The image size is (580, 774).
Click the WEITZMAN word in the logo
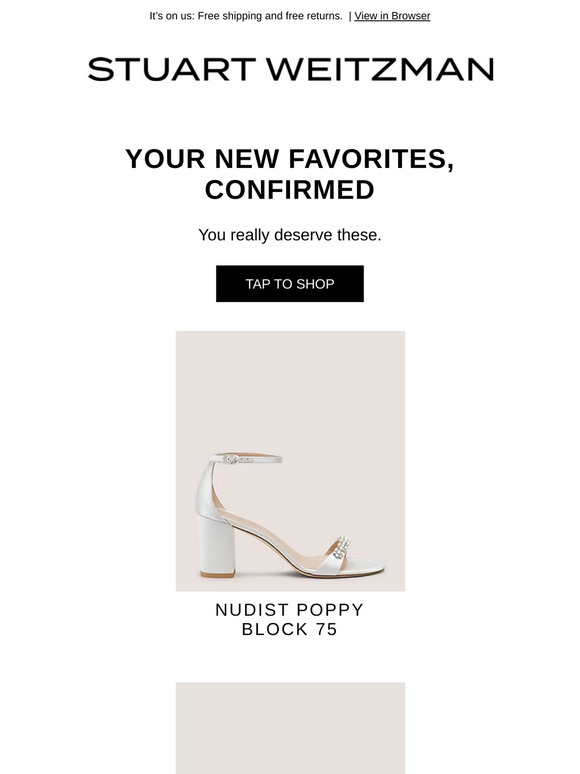pyautogui.click(x=381, y=69)
